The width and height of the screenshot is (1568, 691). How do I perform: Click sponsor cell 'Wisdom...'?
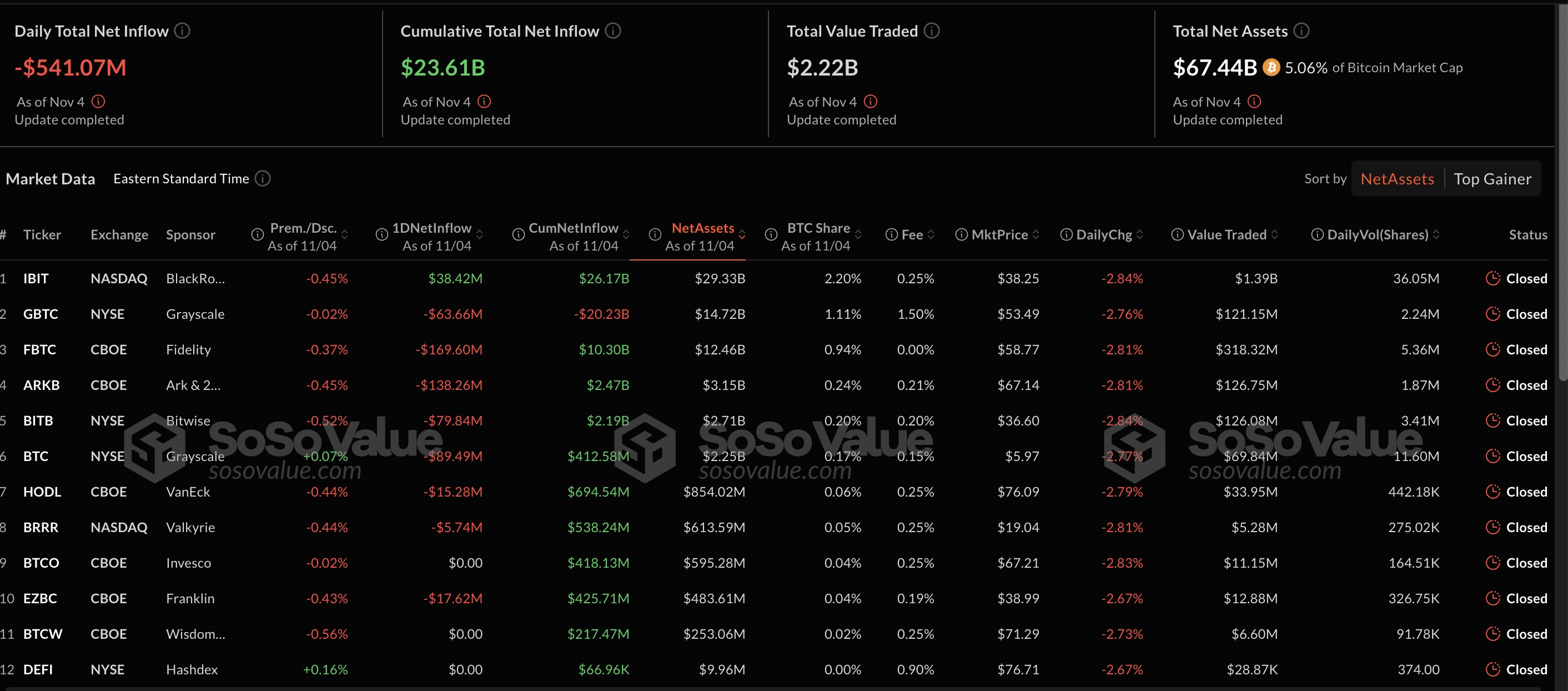(x=195, y=634)
